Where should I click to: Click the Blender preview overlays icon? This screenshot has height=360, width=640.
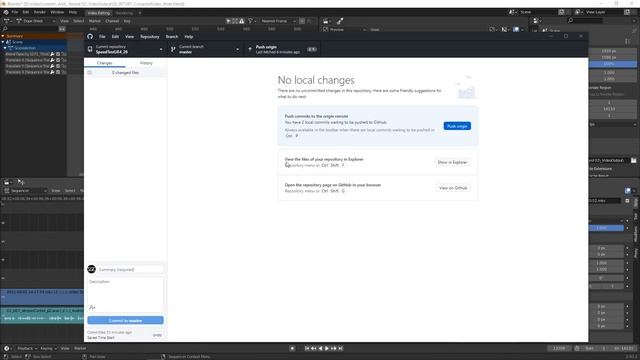tap(516, 29)
